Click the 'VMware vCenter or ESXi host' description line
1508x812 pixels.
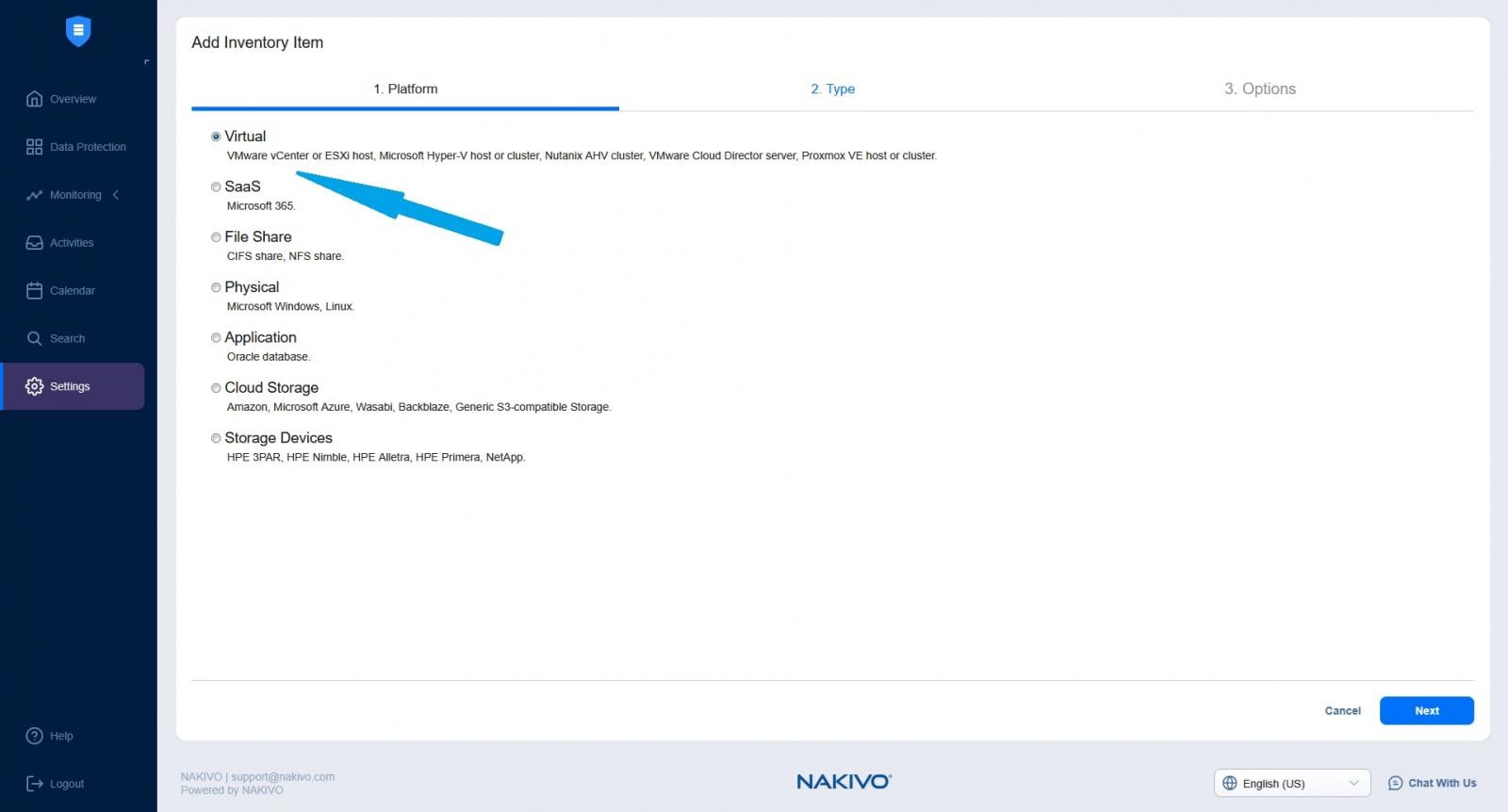coord(582,156)
